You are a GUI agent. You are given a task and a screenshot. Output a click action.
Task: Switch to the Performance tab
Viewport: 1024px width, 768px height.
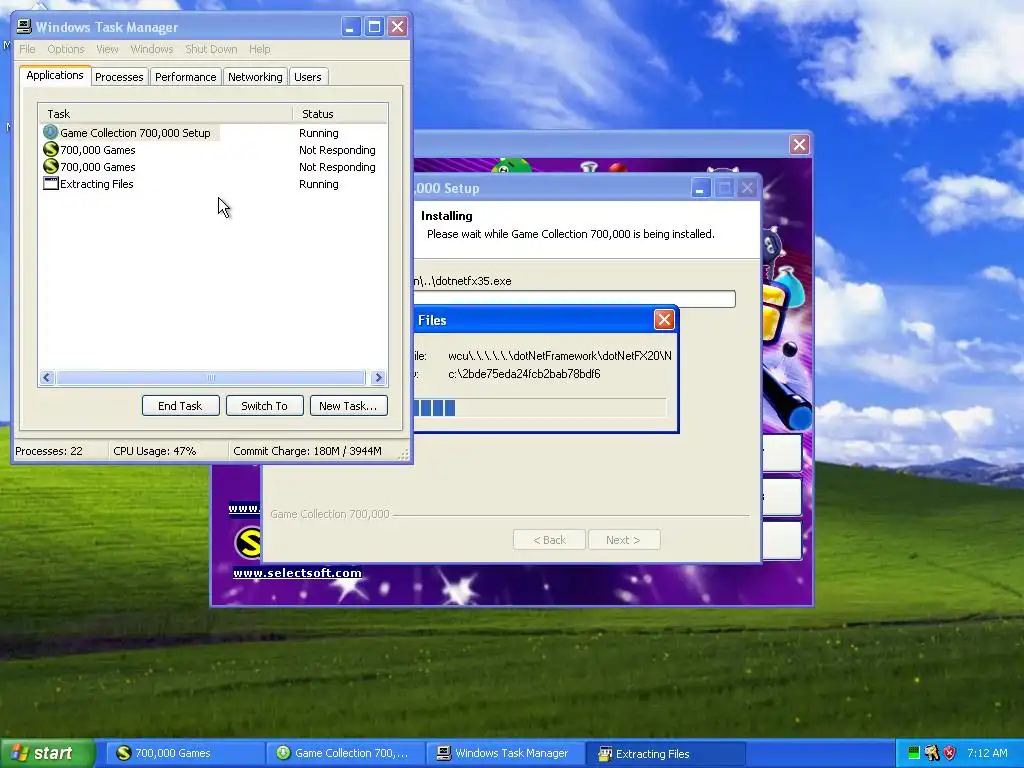point(185,77)
